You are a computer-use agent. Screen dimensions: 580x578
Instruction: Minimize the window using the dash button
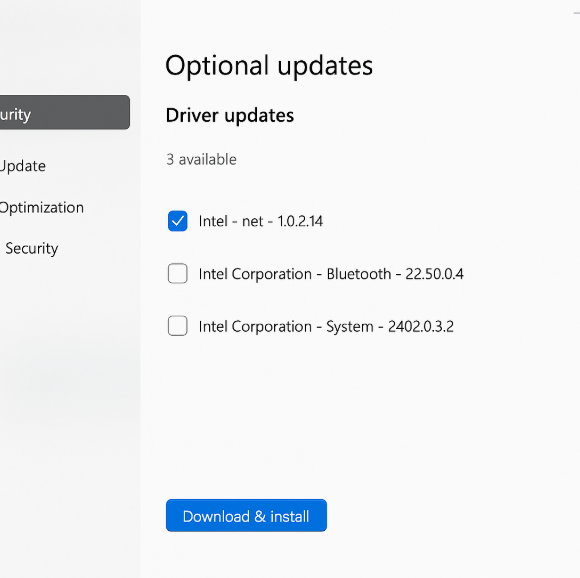(576, 13)
